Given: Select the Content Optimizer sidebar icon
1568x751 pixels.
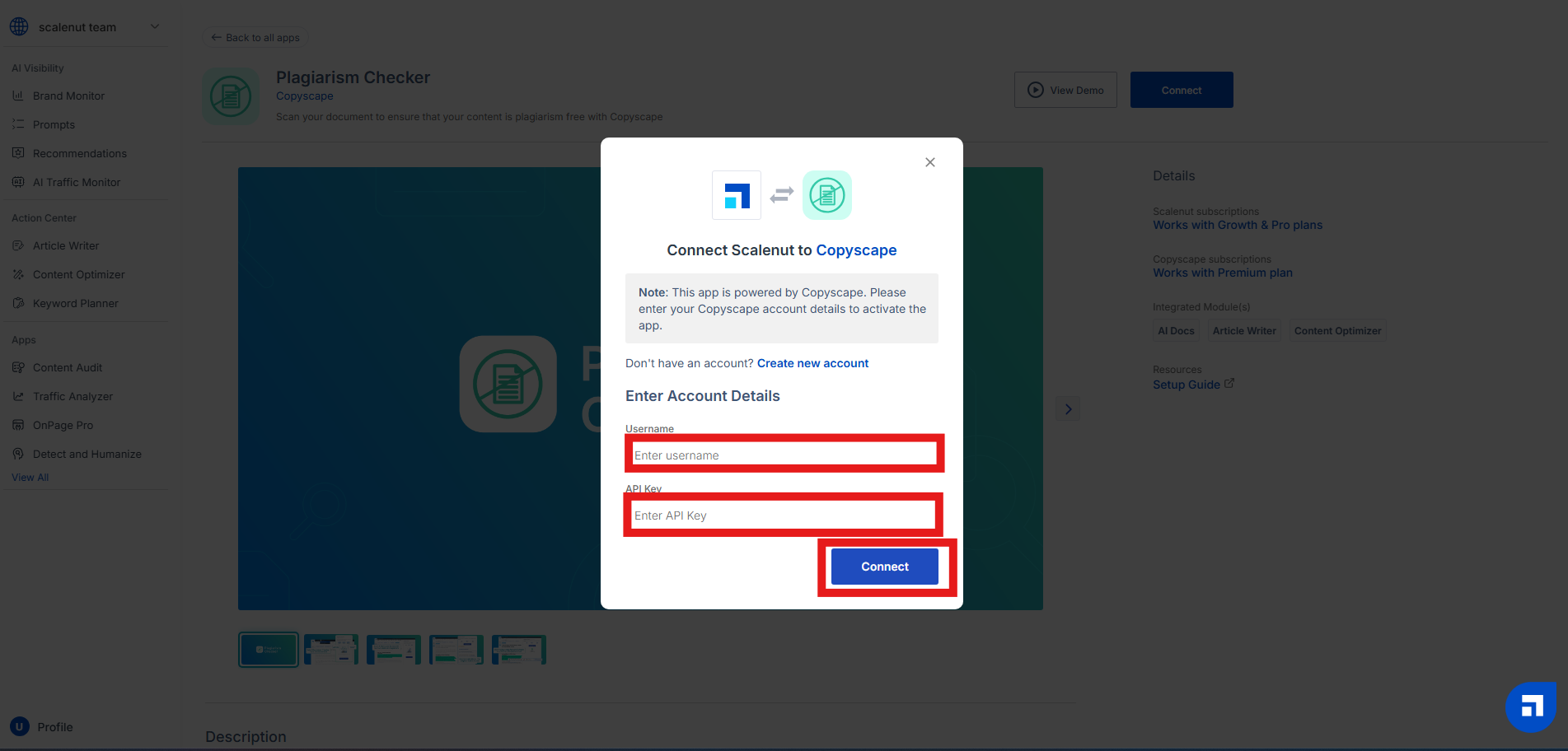Looking at the screenshot, I should (18, 274).
